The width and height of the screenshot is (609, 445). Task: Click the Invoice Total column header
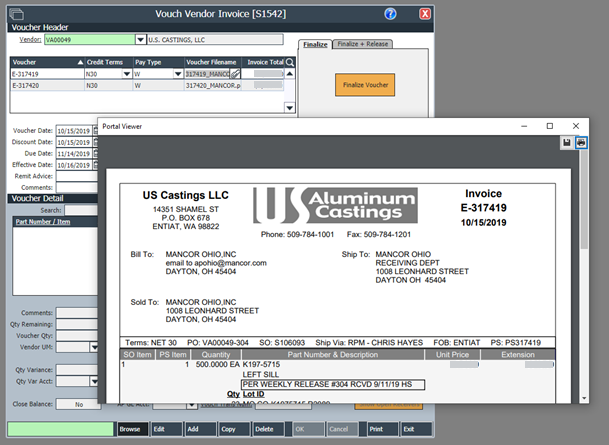(263, 62)
